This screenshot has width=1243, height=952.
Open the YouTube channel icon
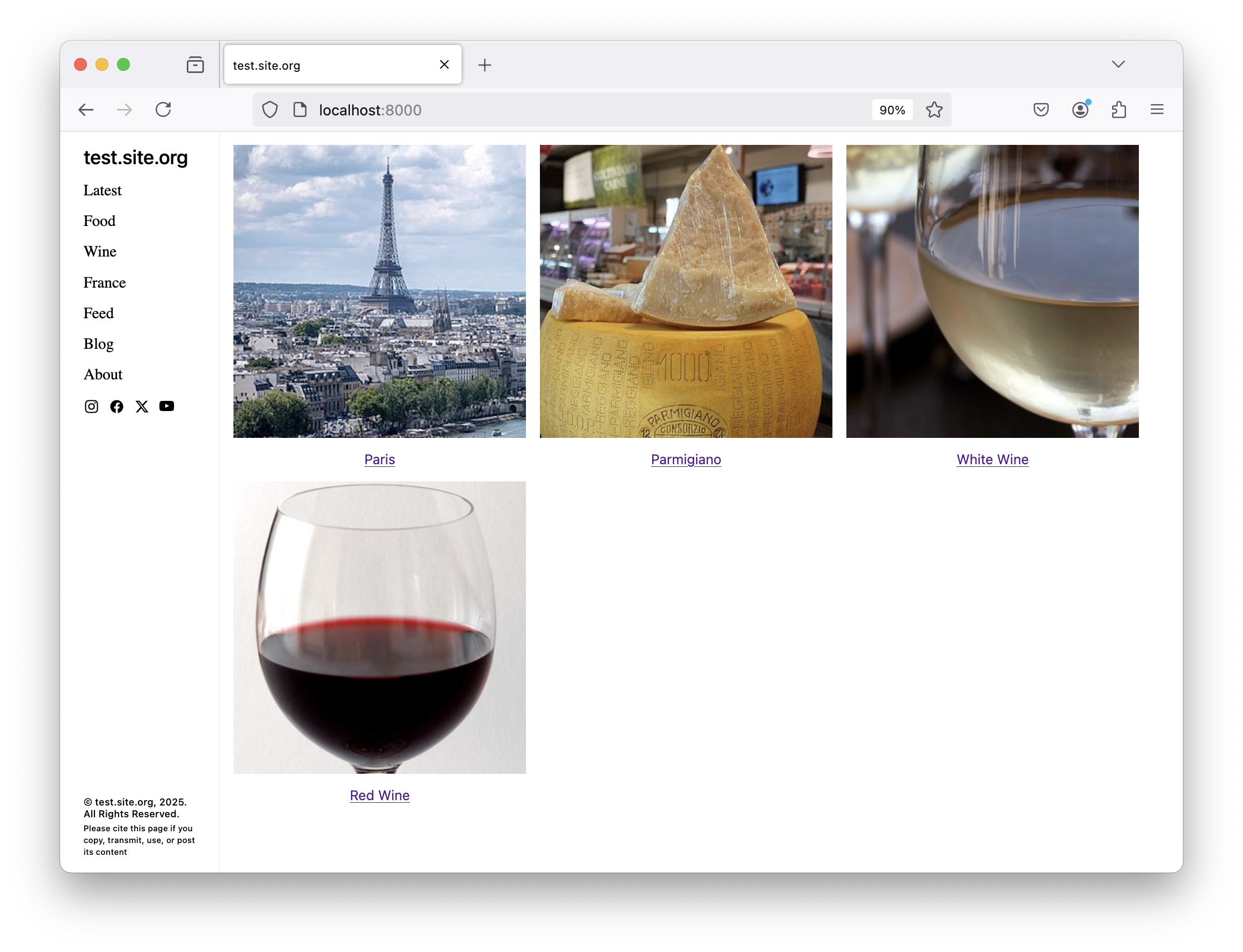166,406
